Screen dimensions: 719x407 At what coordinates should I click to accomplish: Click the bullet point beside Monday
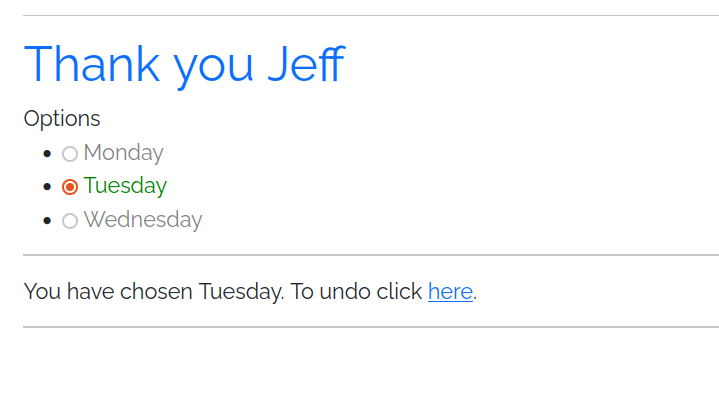click(x=47, y=154)
